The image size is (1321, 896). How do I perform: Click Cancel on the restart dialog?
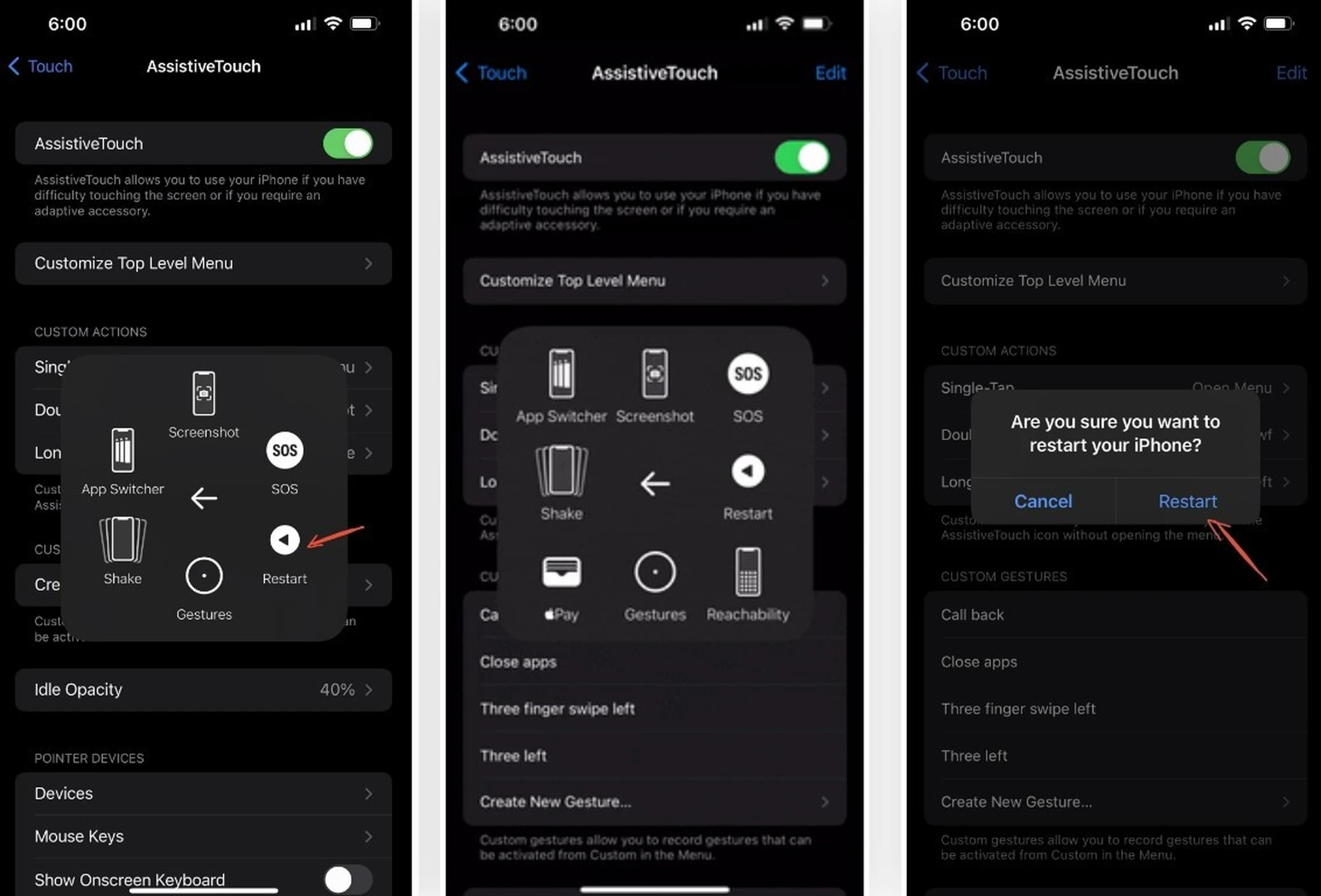tap(1043, 501)
